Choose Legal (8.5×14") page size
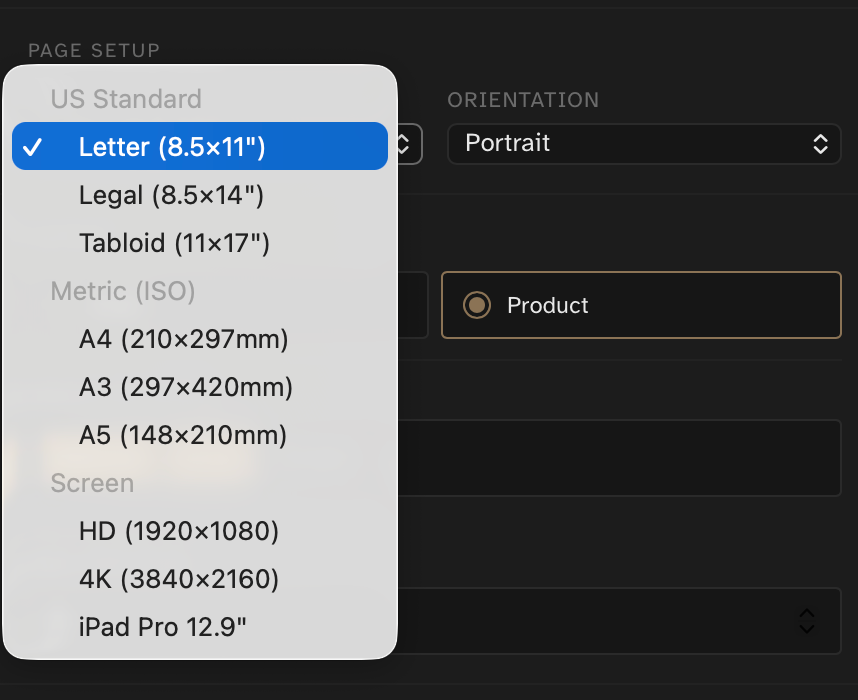 click(170, 194)
